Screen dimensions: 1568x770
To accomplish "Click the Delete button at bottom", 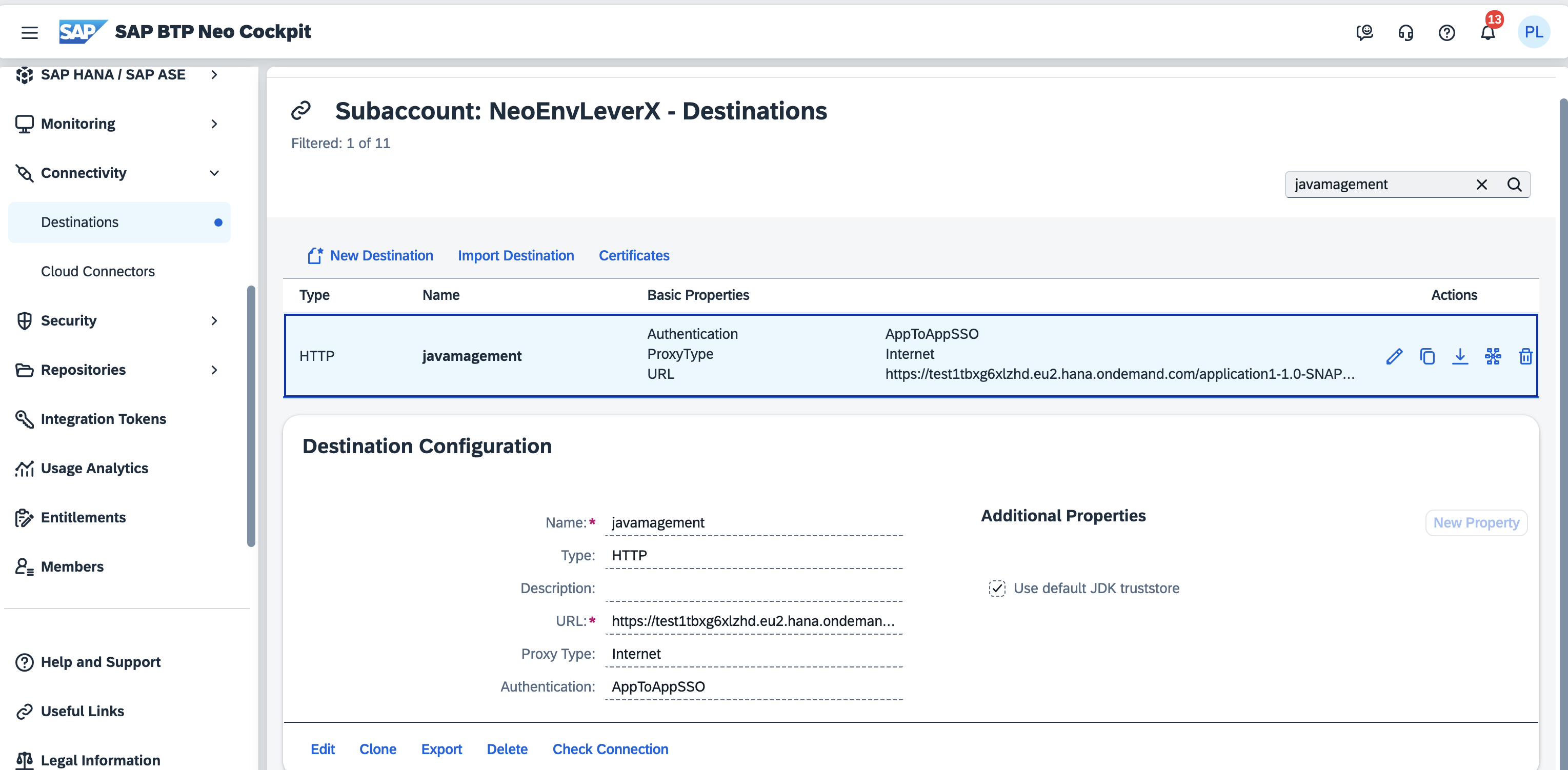I will pyautogui.click(x=507, y=749).
